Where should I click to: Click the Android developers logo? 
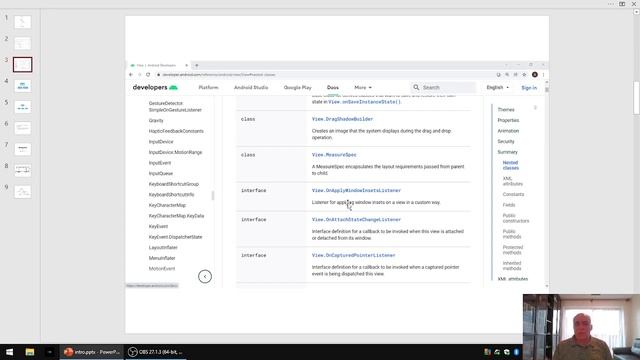[x=155, y=87]
